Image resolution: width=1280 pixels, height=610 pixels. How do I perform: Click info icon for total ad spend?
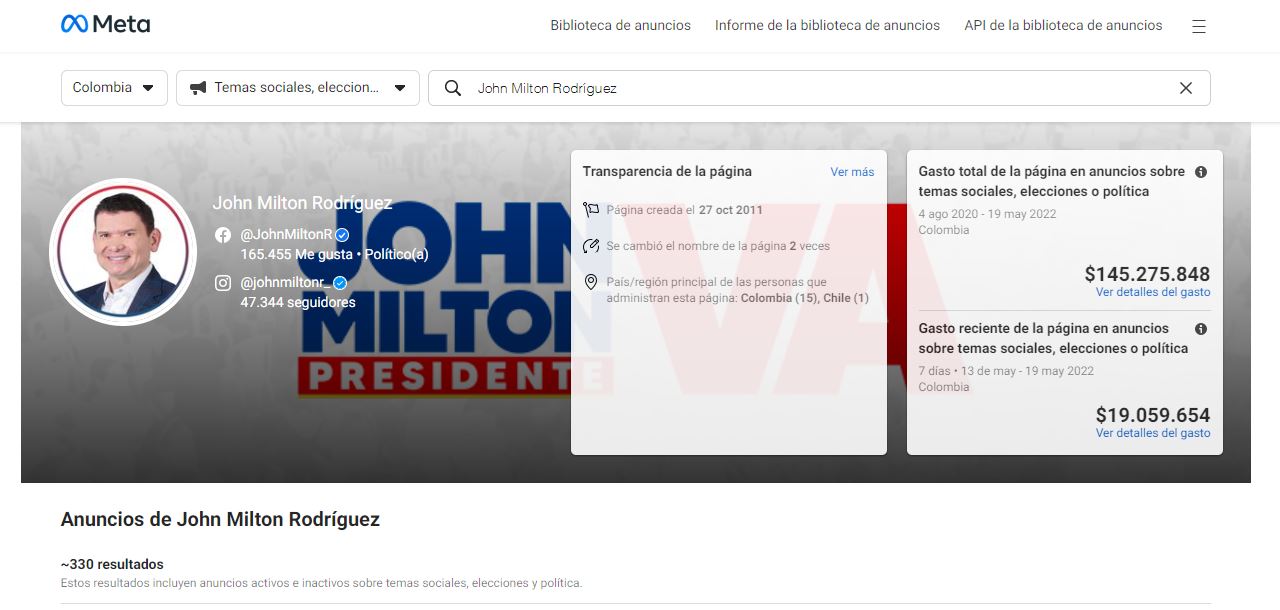tap(1201, 172)
